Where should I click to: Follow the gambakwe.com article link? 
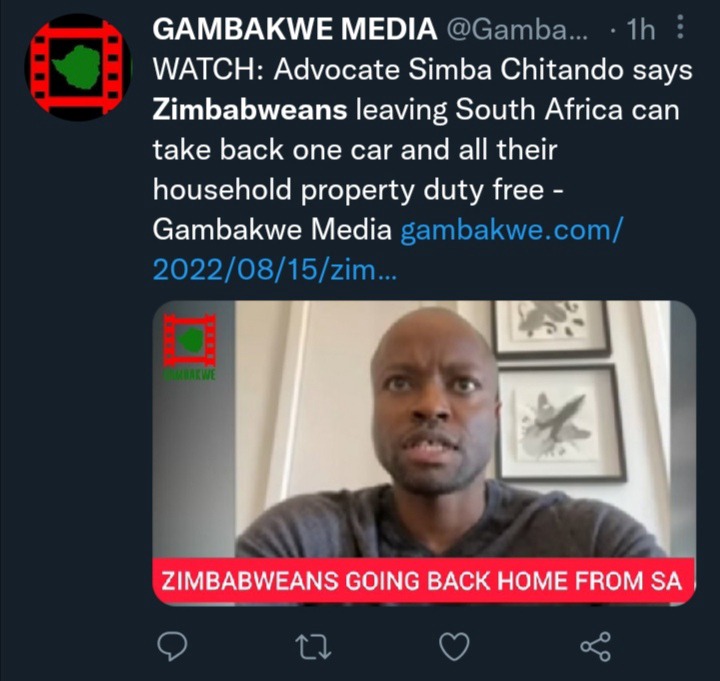(512, 230)
